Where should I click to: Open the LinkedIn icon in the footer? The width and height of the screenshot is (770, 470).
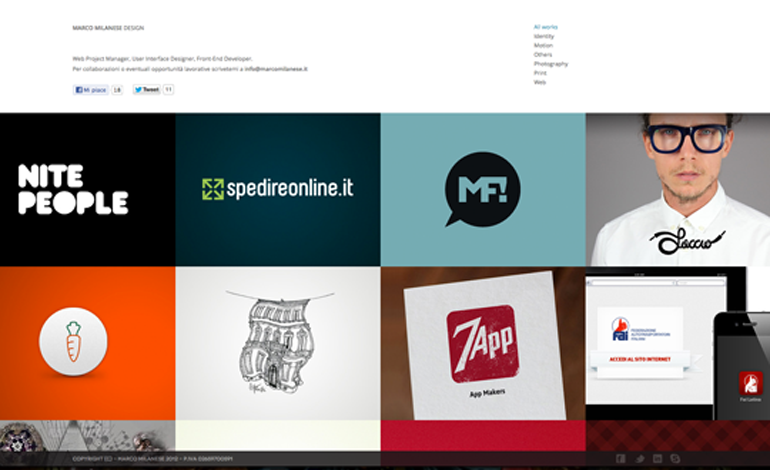tap(658, 459)
